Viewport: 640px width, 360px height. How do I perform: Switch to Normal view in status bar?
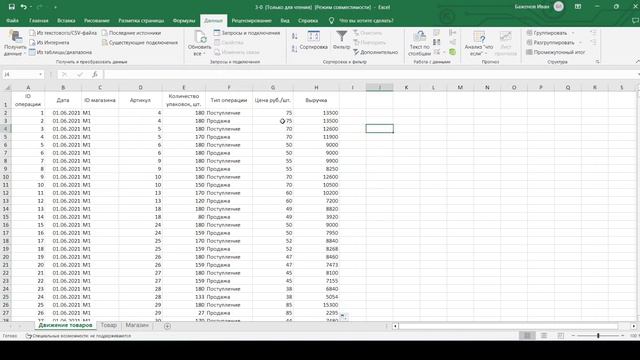[x=527, y=336]
